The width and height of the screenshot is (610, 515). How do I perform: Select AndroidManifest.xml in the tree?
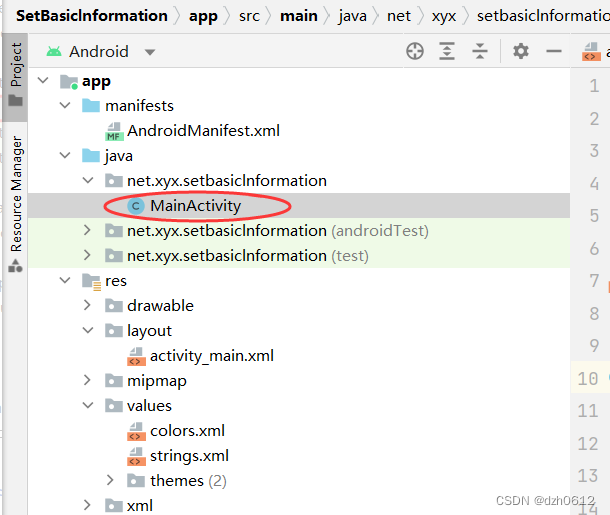203,131
